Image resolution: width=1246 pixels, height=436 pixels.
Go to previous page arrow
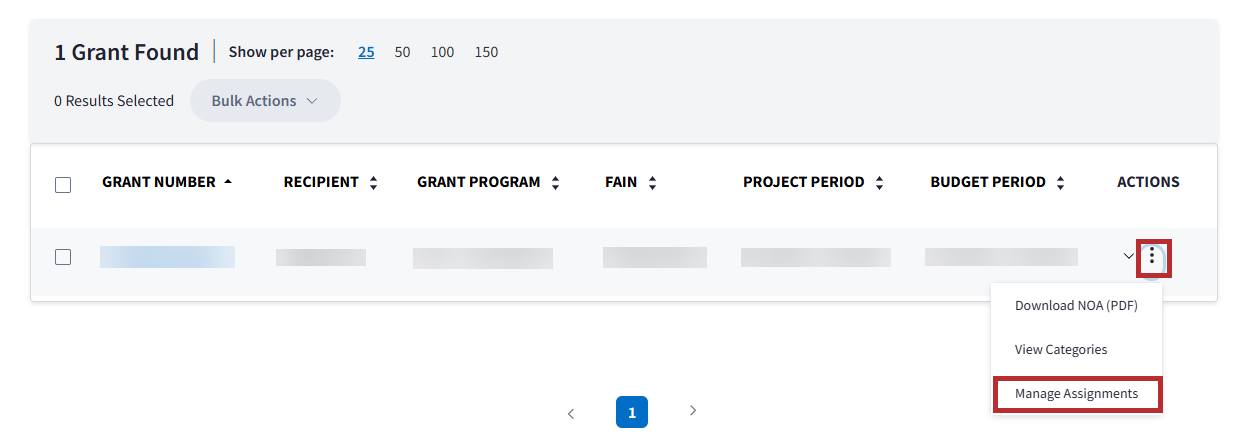tap(571, 412)
